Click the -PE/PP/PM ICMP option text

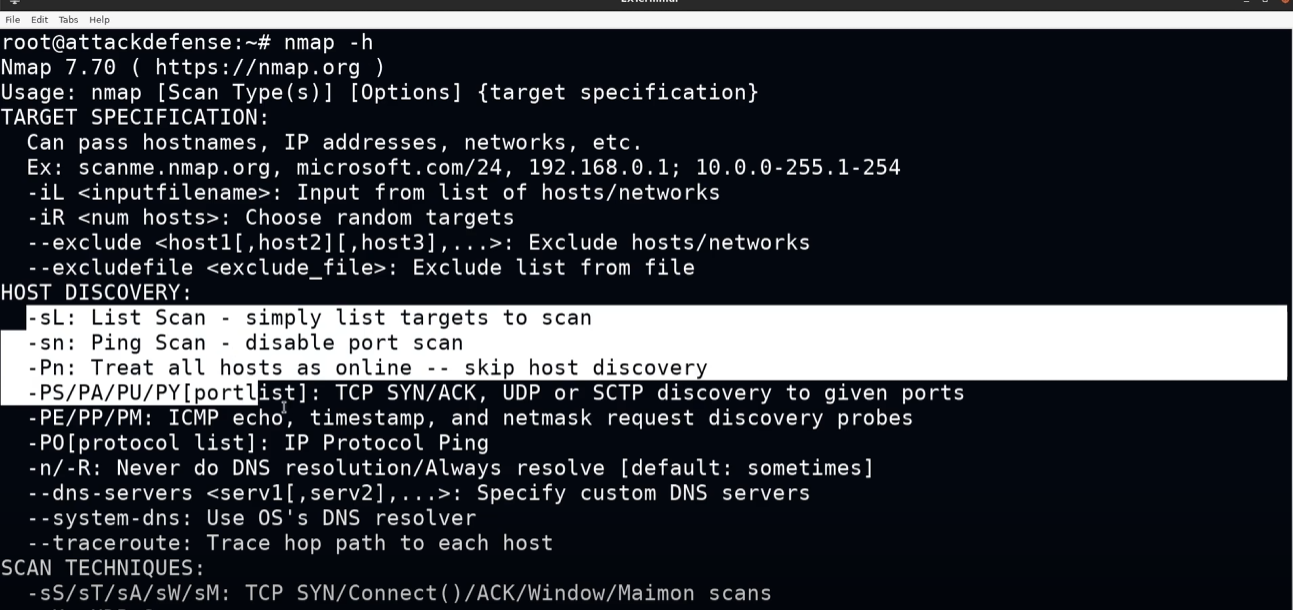(469, 418)
